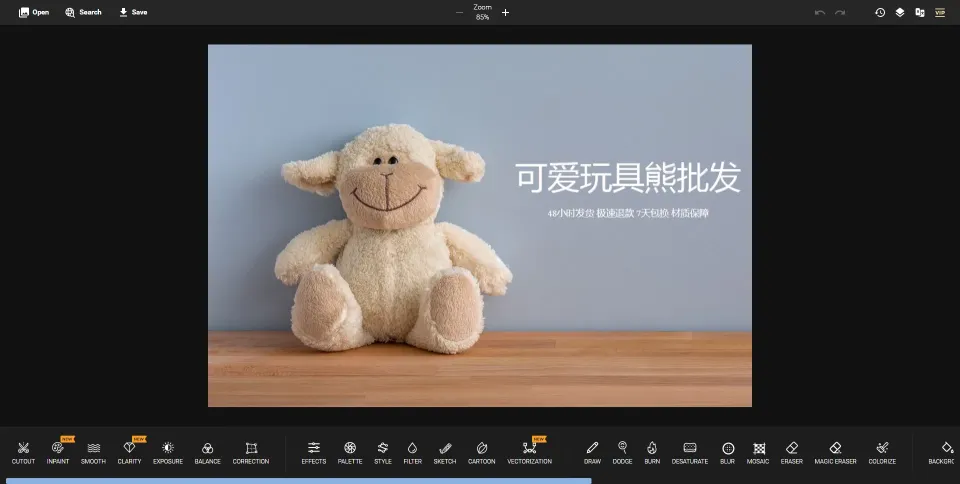Show the layers panel
This screenshot has width=960, height=484.
tap(900, 13)
